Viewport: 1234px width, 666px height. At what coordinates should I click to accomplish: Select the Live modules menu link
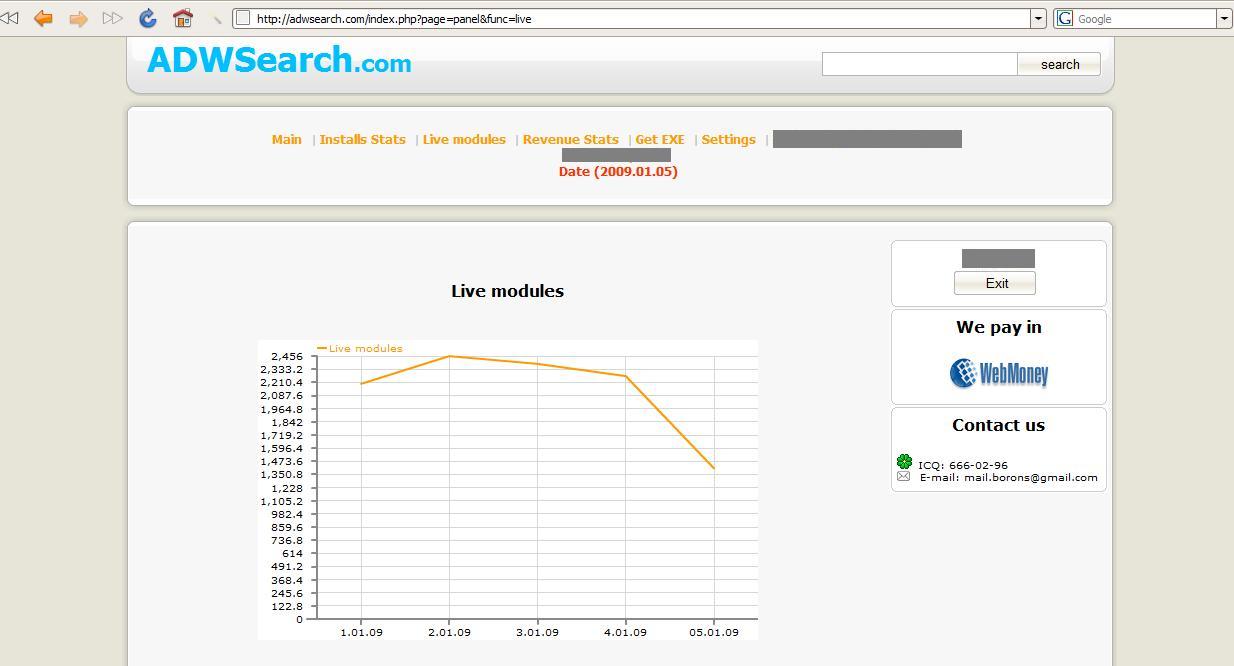coord(464,139)
